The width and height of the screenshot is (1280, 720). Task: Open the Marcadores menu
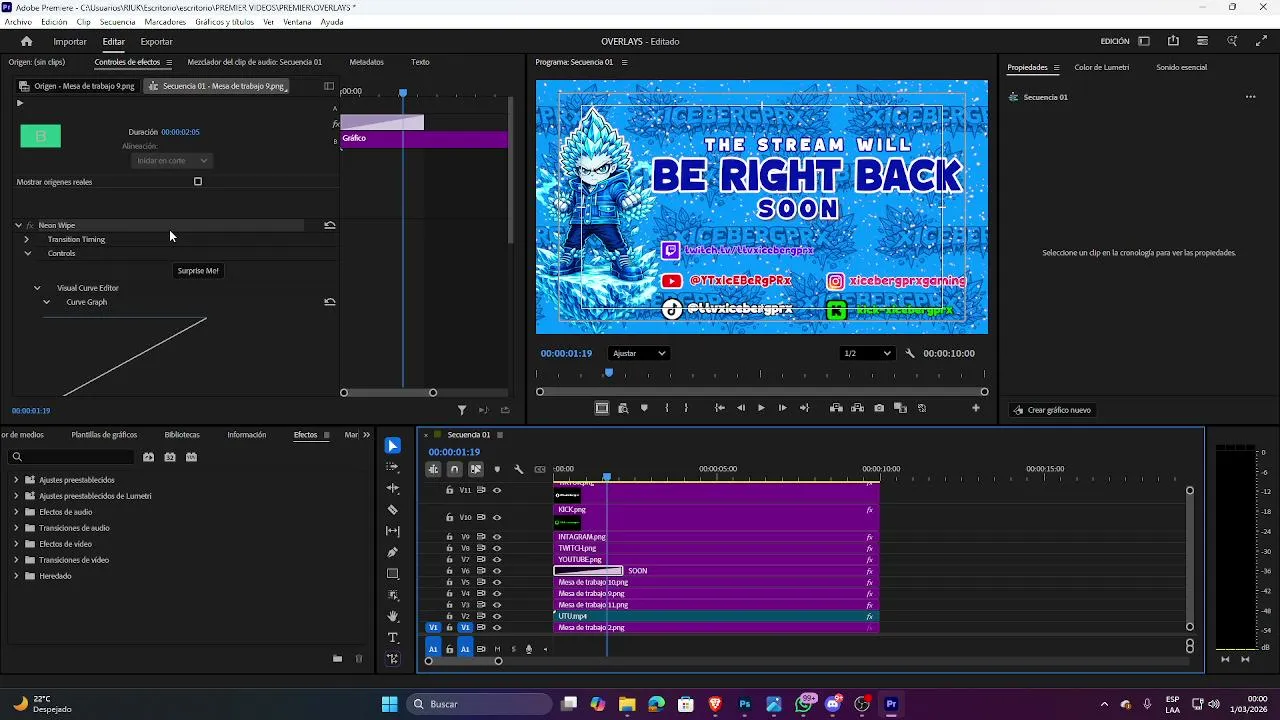point(165,22)
